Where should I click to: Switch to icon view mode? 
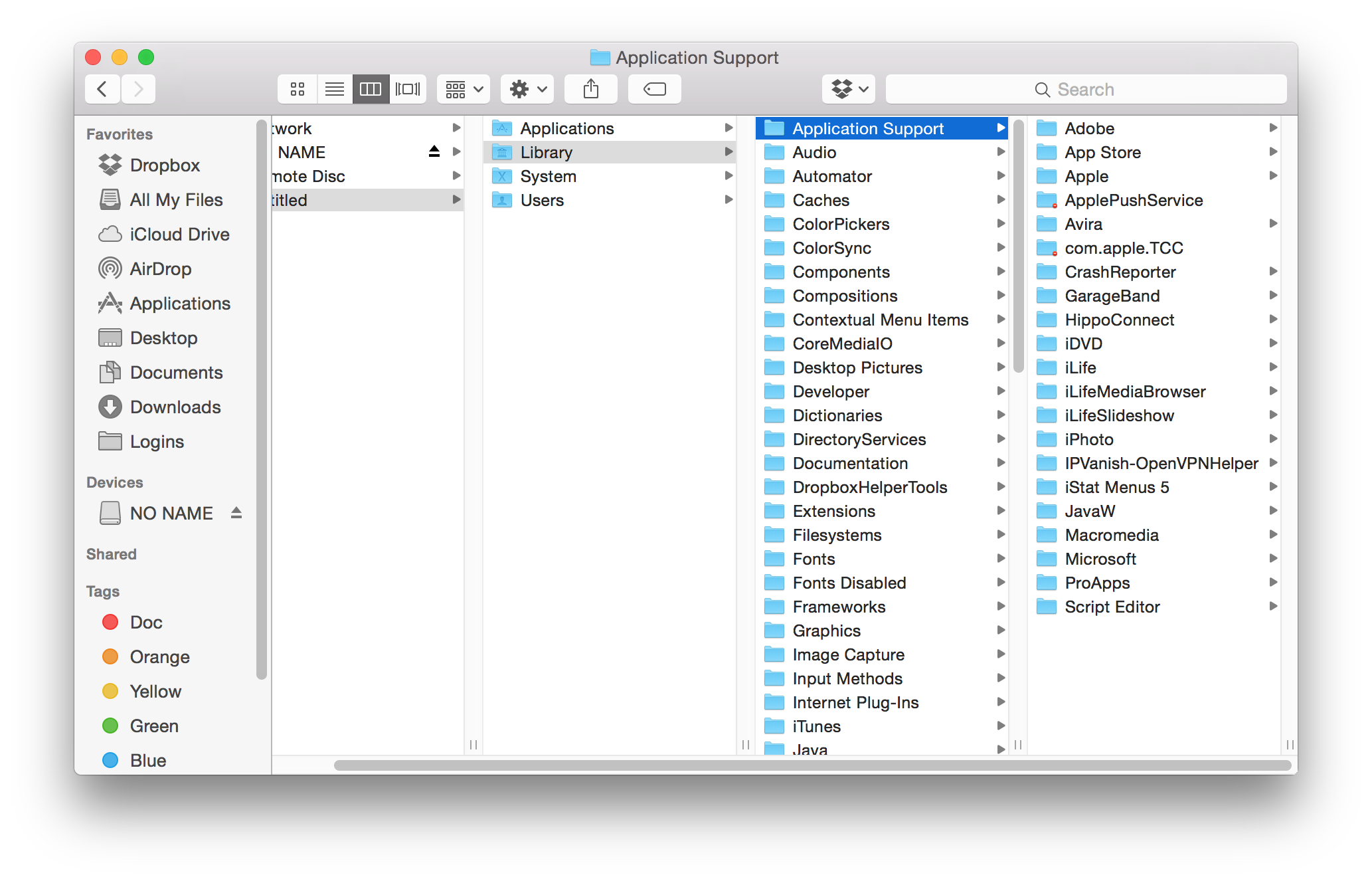[298, 89]
